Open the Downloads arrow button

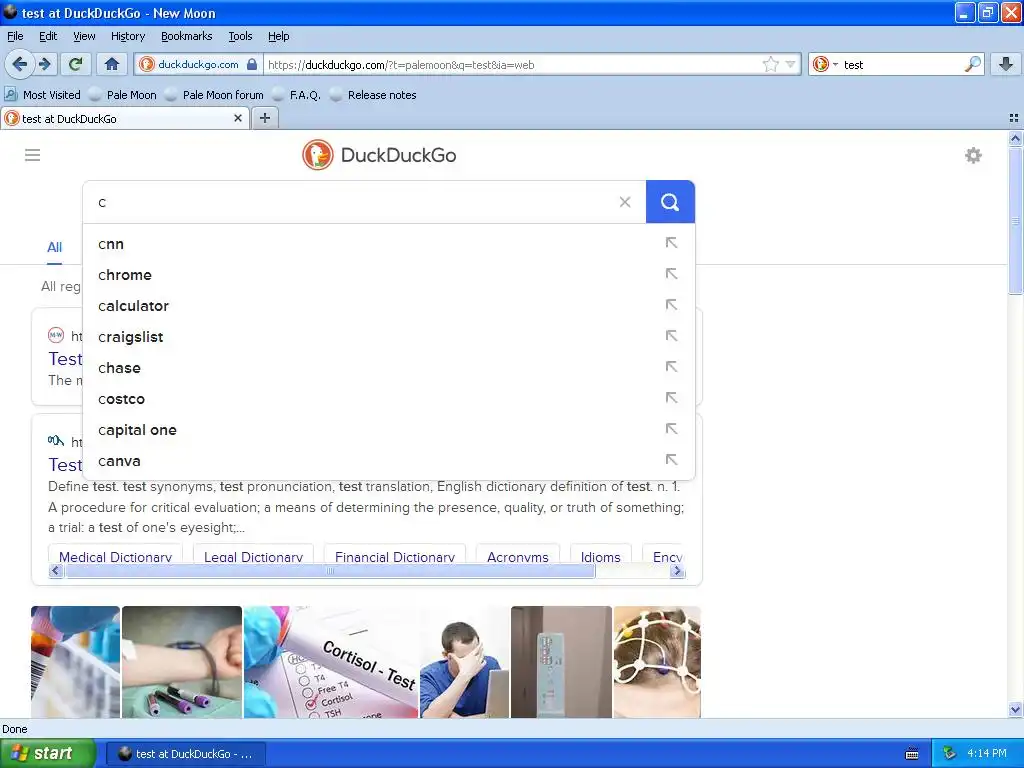pos(1006,64)
